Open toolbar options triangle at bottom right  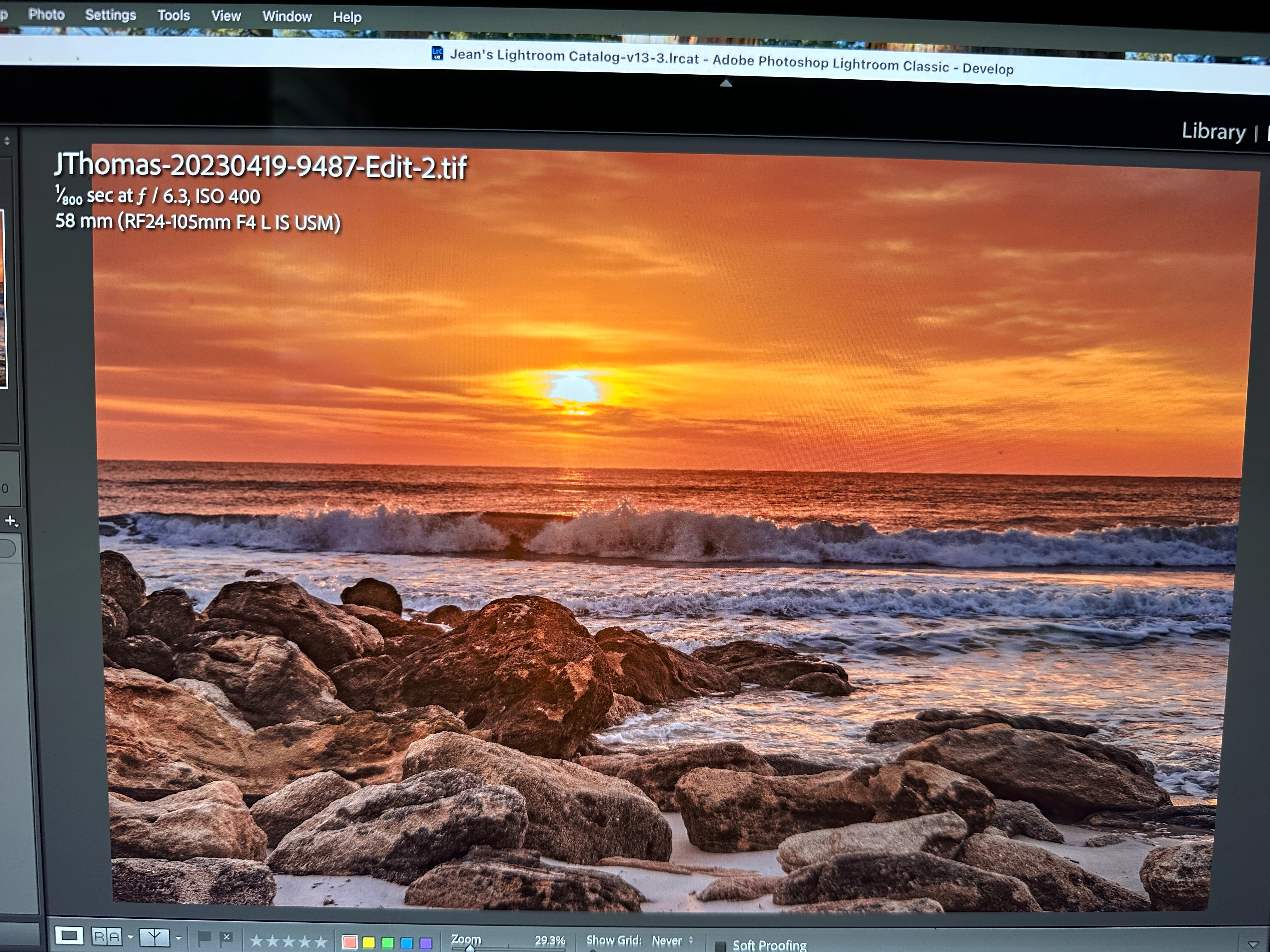coord(1253,944)
